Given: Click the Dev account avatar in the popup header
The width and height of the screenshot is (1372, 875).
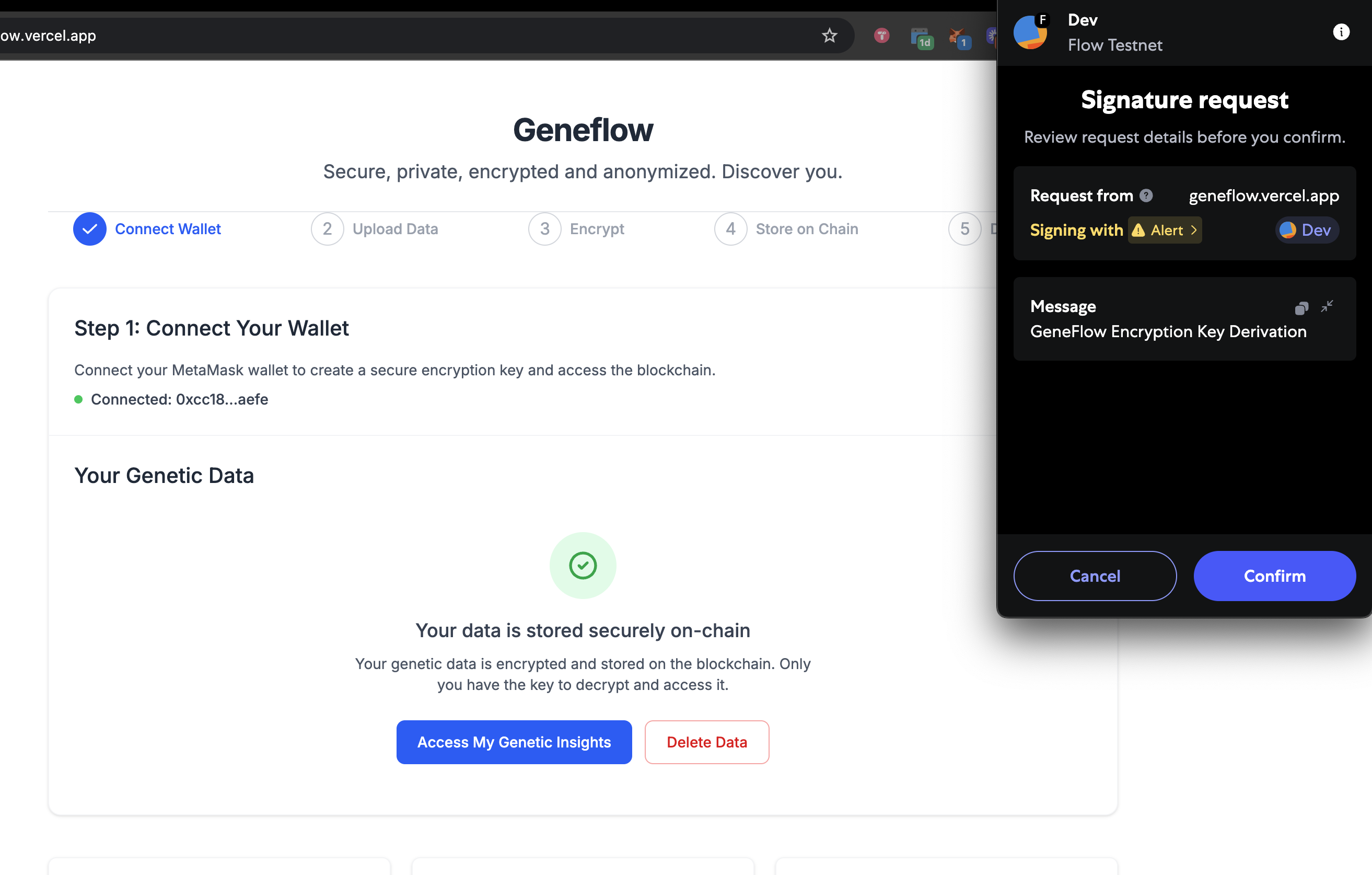Looking at the screenshot, I should [1030, 32].
